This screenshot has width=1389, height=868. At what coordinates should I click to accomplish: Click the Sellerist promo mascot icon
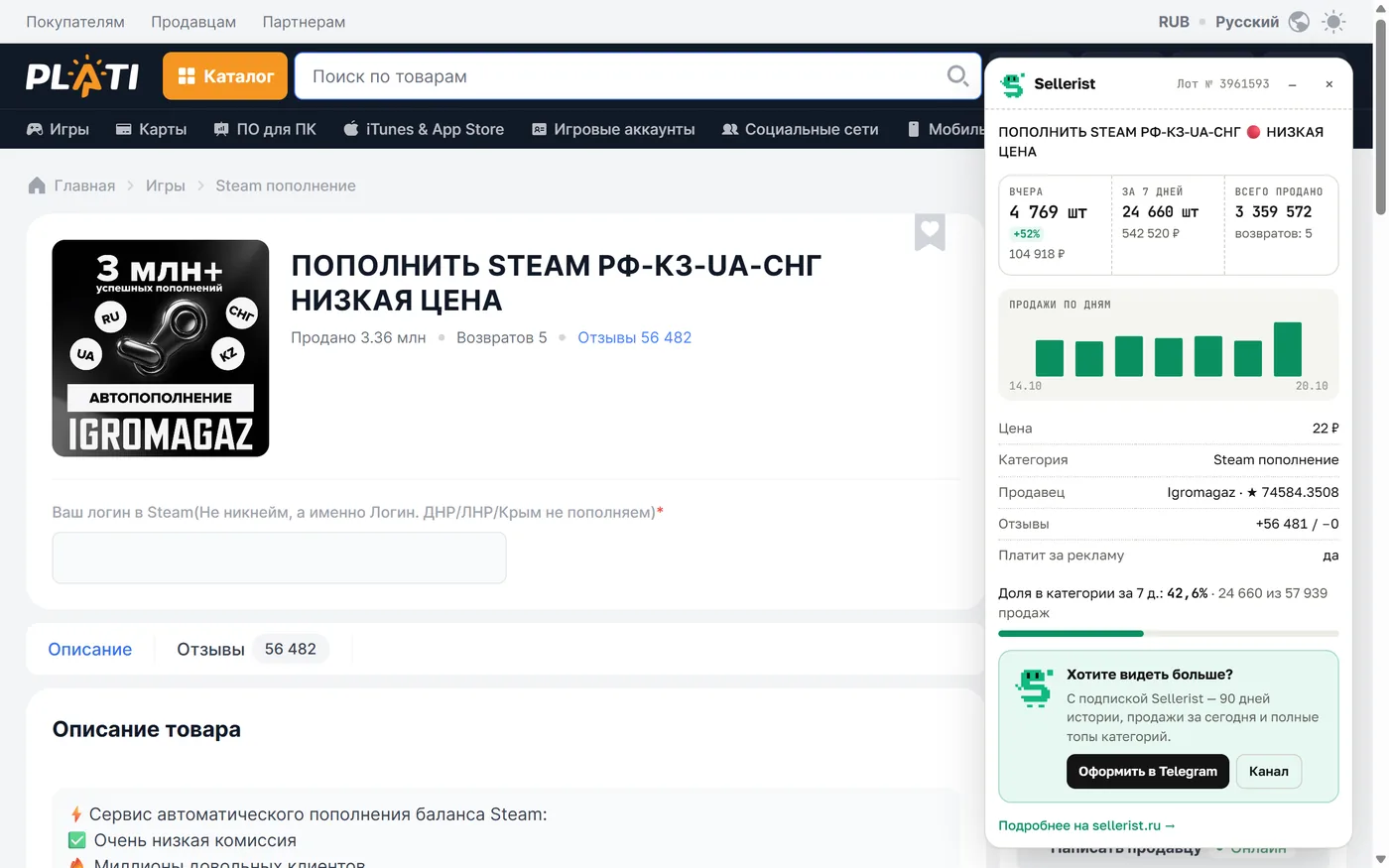coord(1034,687)
